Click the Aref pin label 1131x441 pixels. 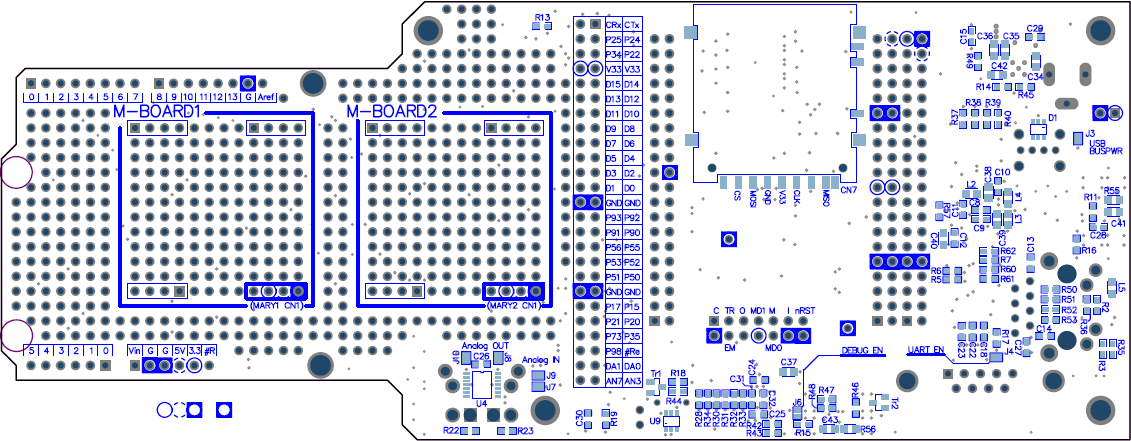266,97
